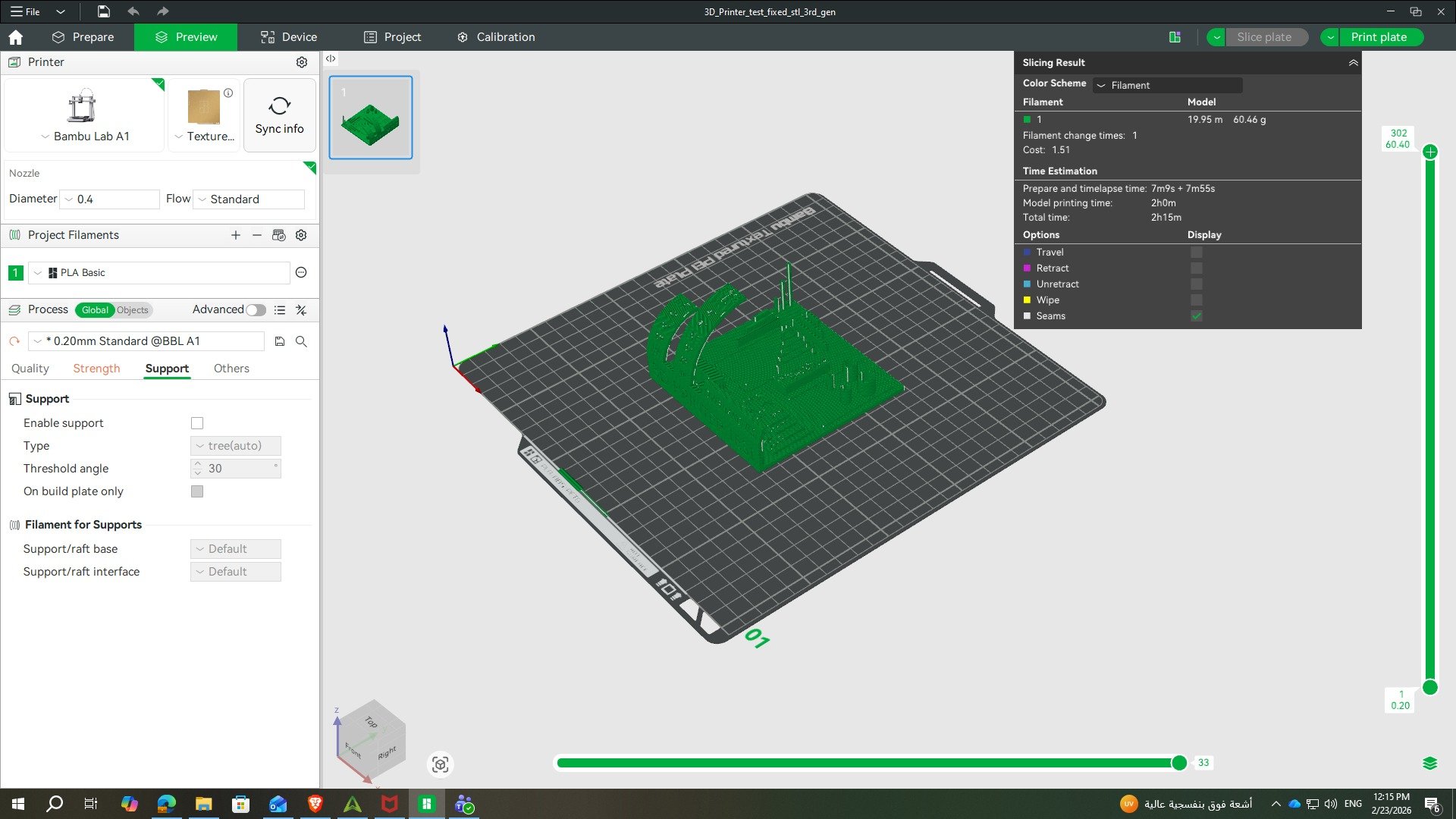Save the process preset icon
The image size is (1456, 819).
coord(280,342)
